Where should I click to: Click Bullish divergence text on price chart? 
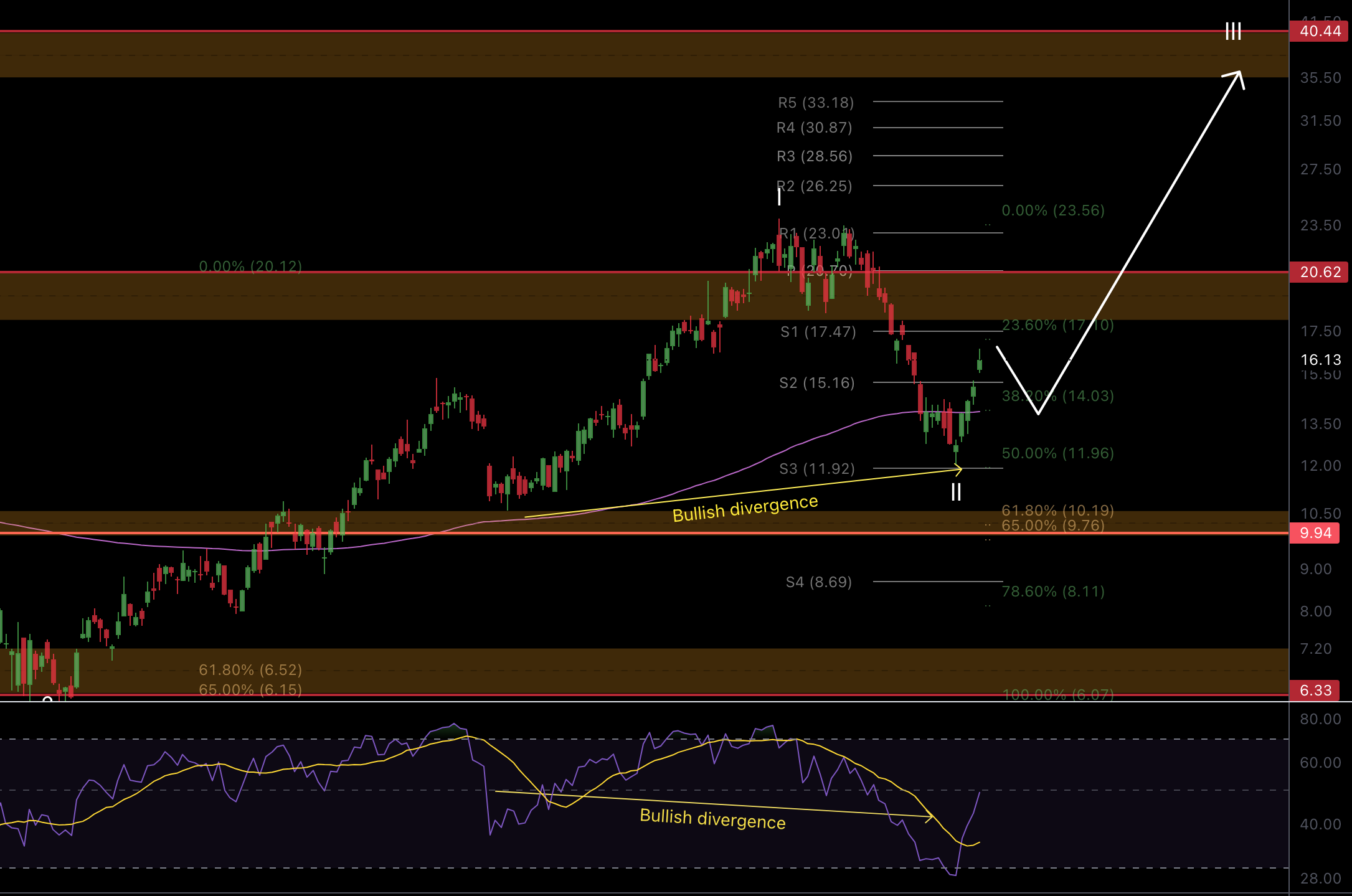pos(745,508)
